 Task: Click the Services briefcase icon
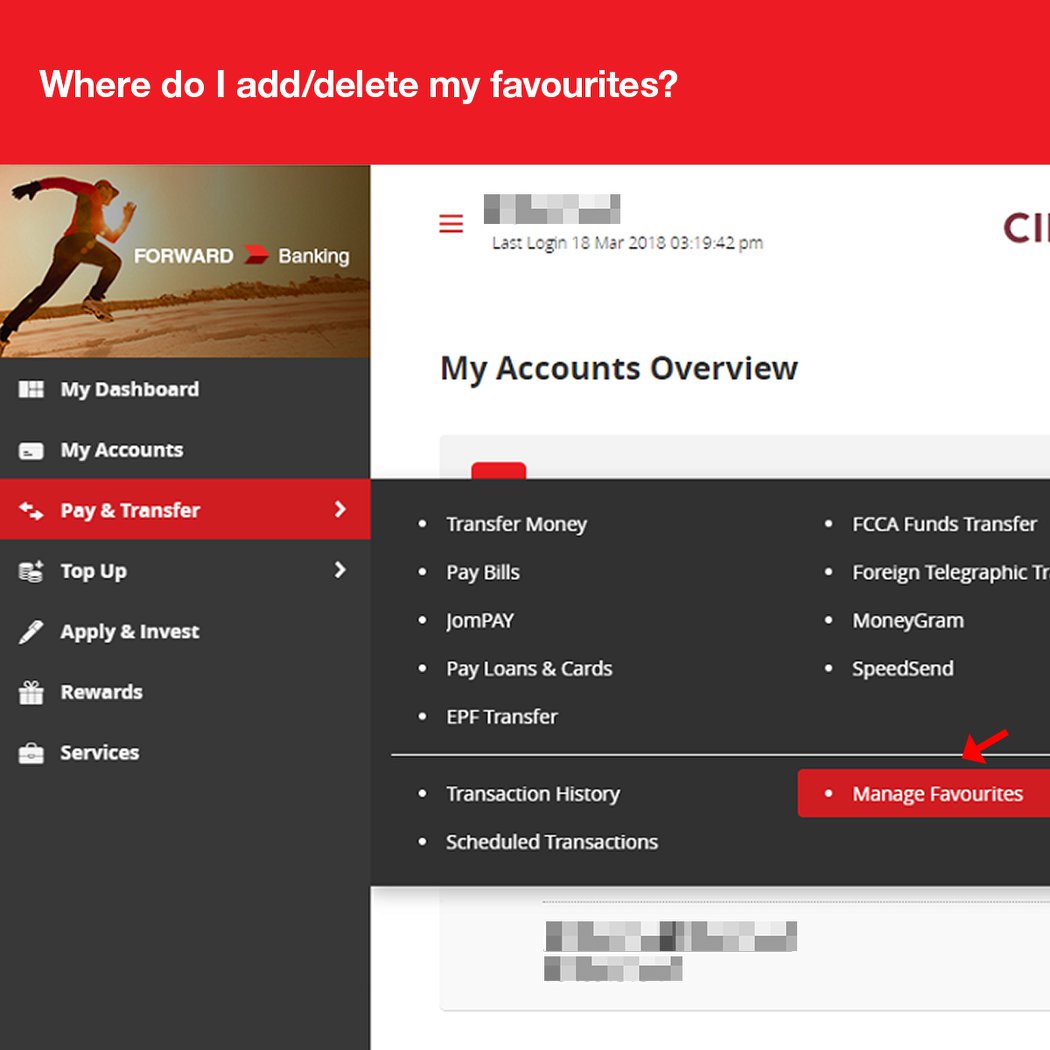[31, 753]
